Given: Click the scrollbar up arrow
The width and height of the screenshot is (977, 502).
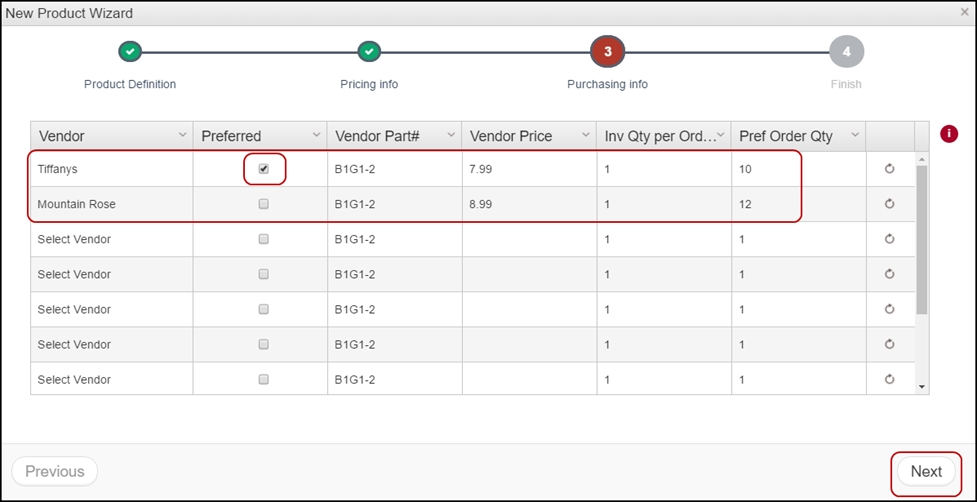Looking at the screenshot, I should [x=922, y=159].
